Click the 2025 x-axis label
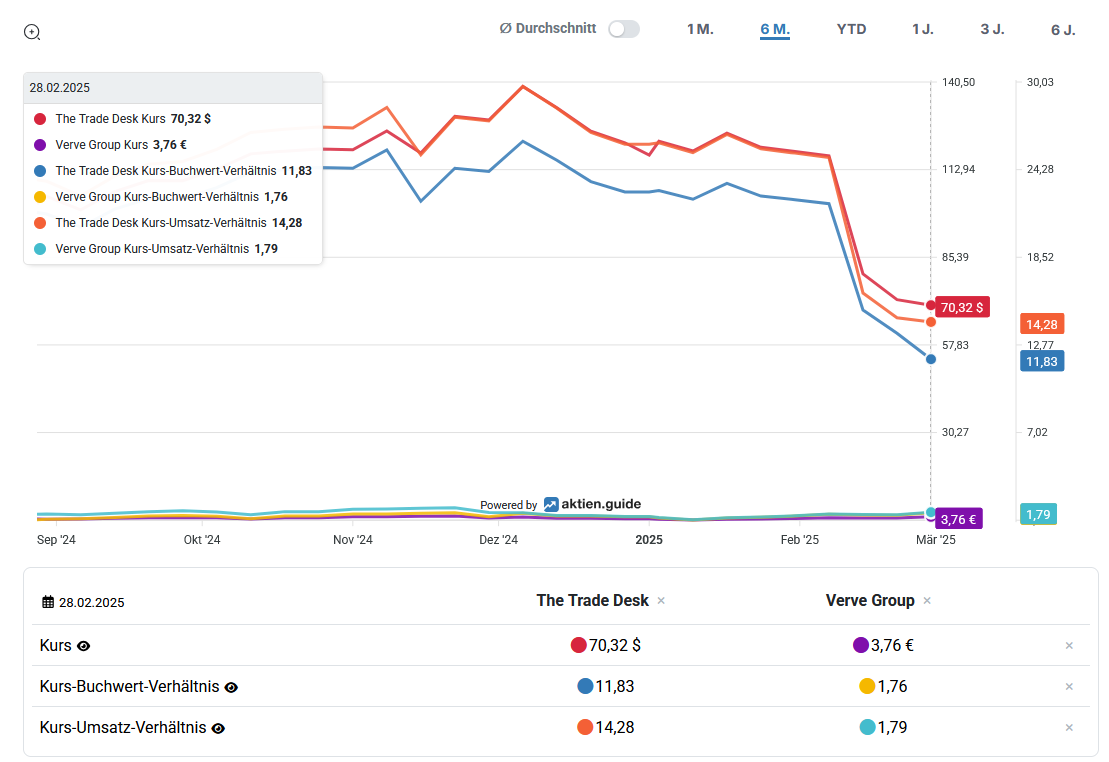Screen dimensions: 1109x762 point(649,540)
